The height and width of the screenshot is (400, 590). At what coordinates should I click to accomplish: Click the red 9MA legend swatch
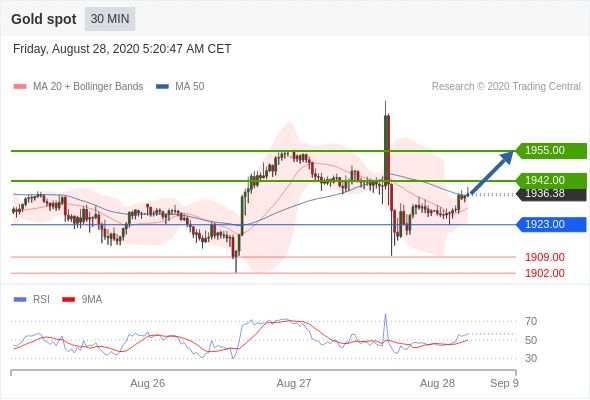click(68, 300)
